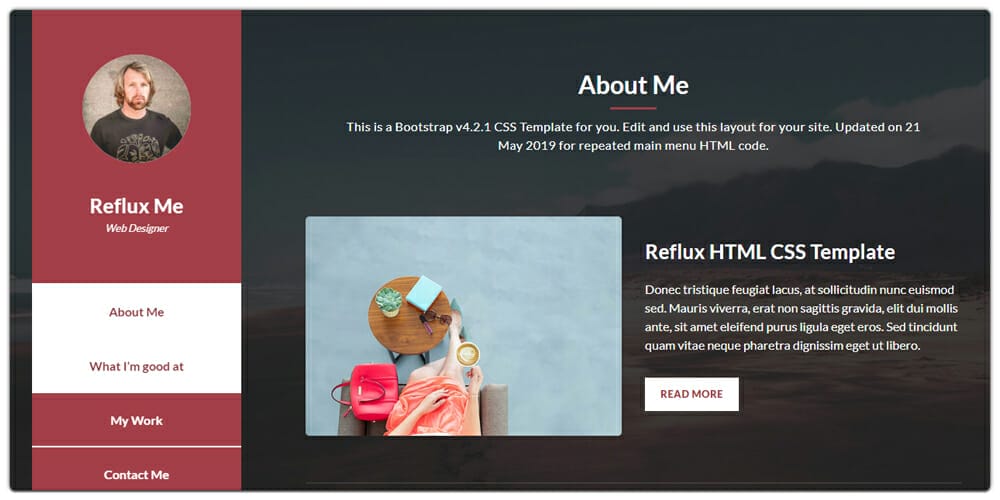Click the Donec tristique description paragraph
Screen dimensions: 1000x500
pos(801,318)
